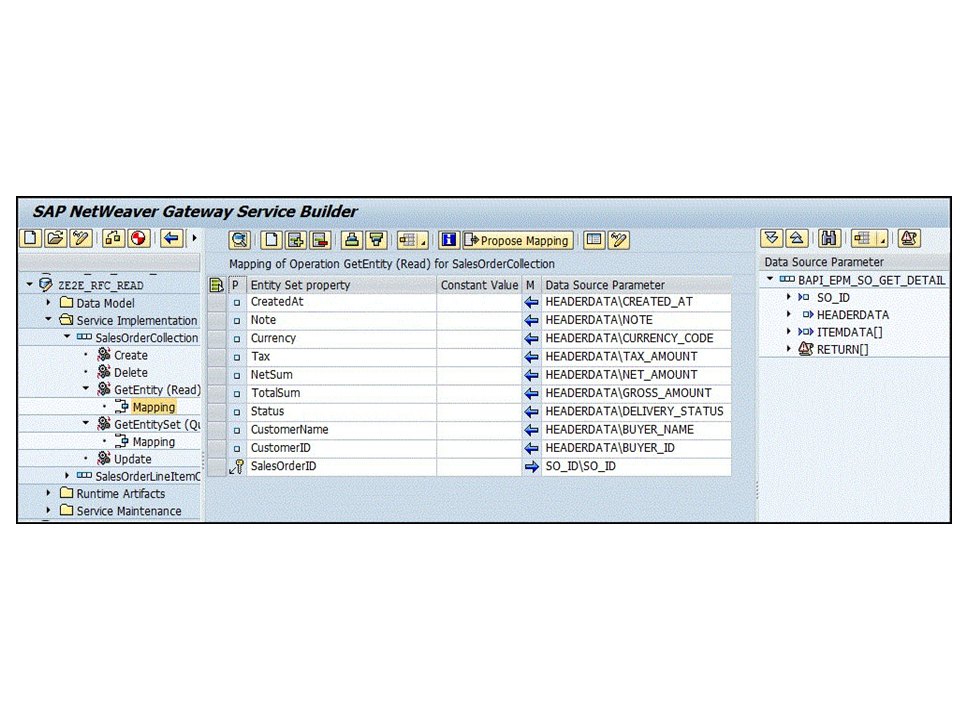
Task: Expand the Data Model folder node
Action: pyautogui.click(x=49, y=303)
